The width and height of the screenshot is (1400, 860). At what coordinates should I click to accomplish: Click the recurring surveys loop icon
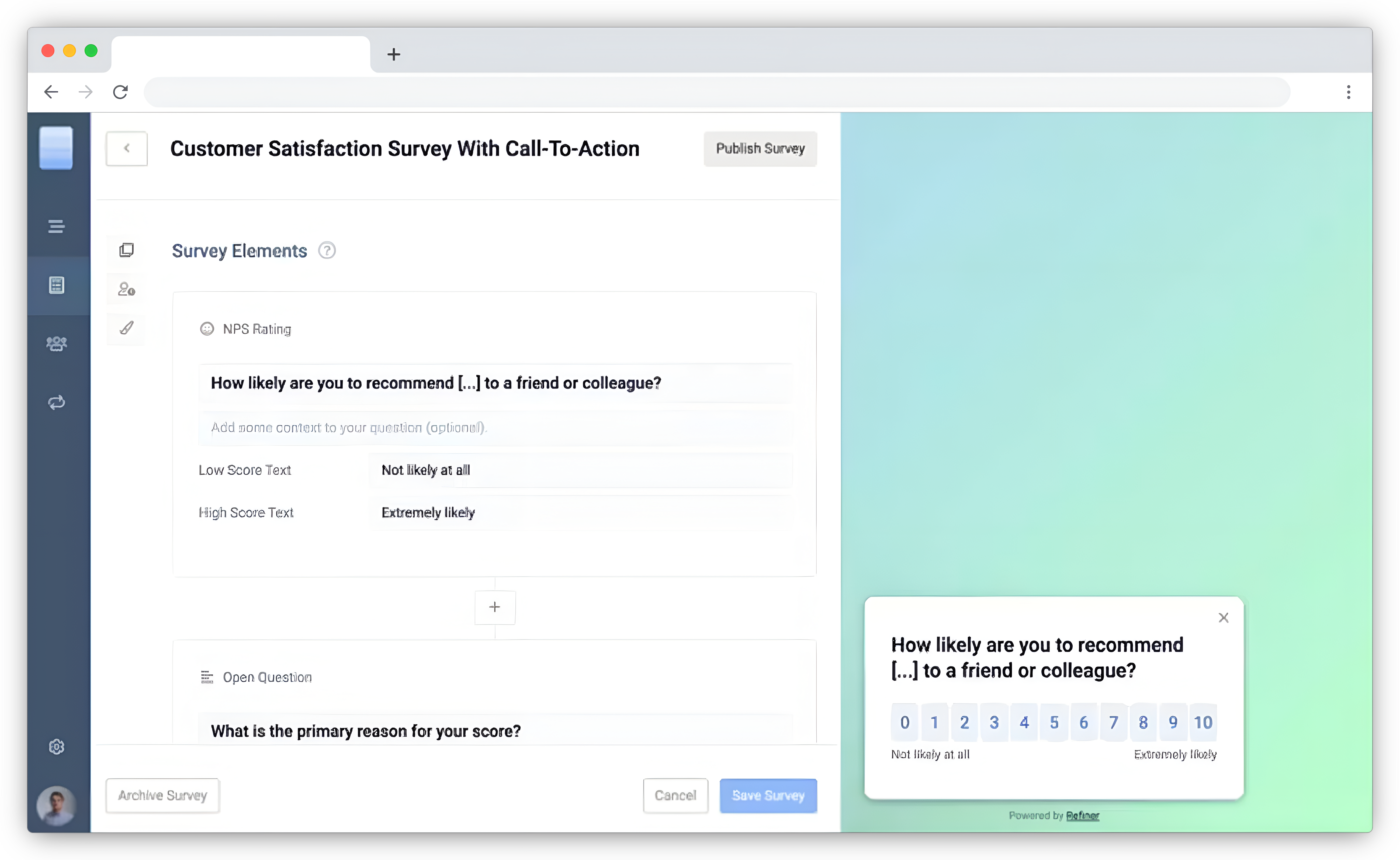[56, 402]
